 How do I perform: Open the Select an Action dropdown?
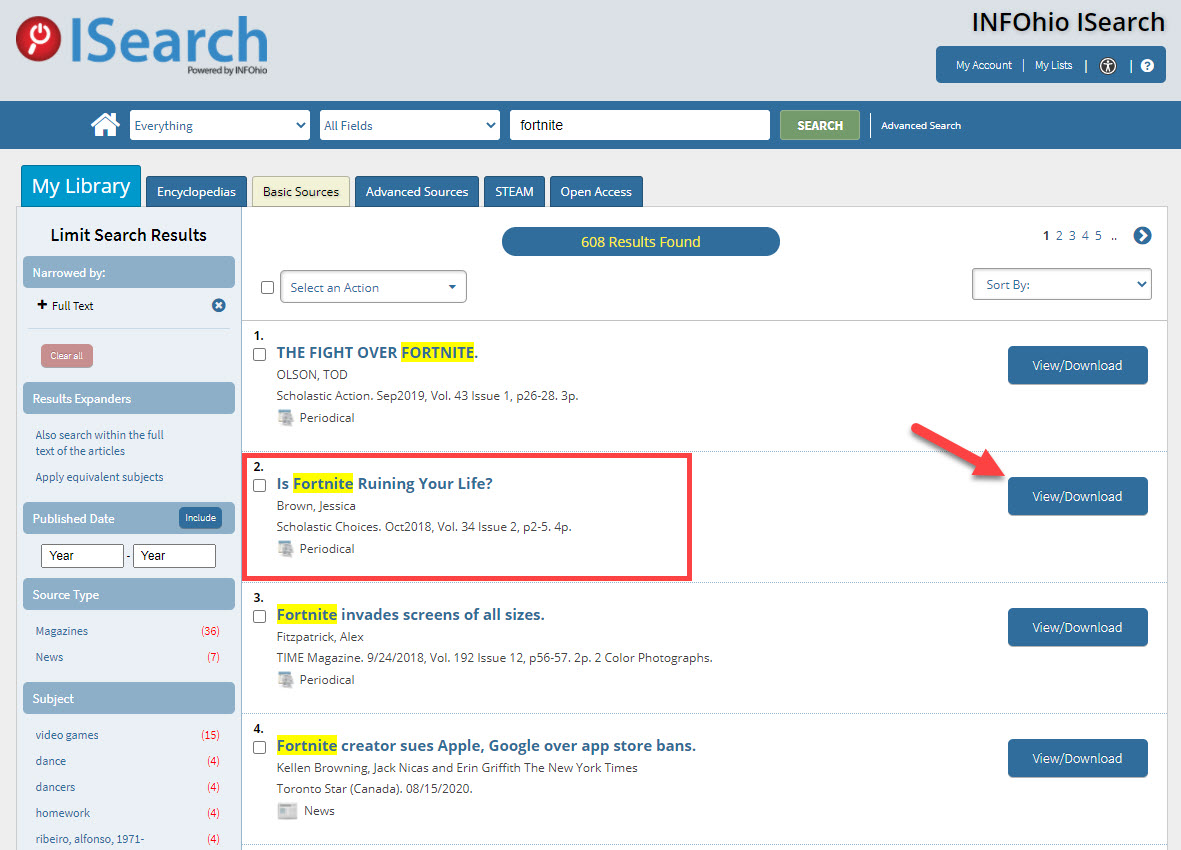[374, 287]
